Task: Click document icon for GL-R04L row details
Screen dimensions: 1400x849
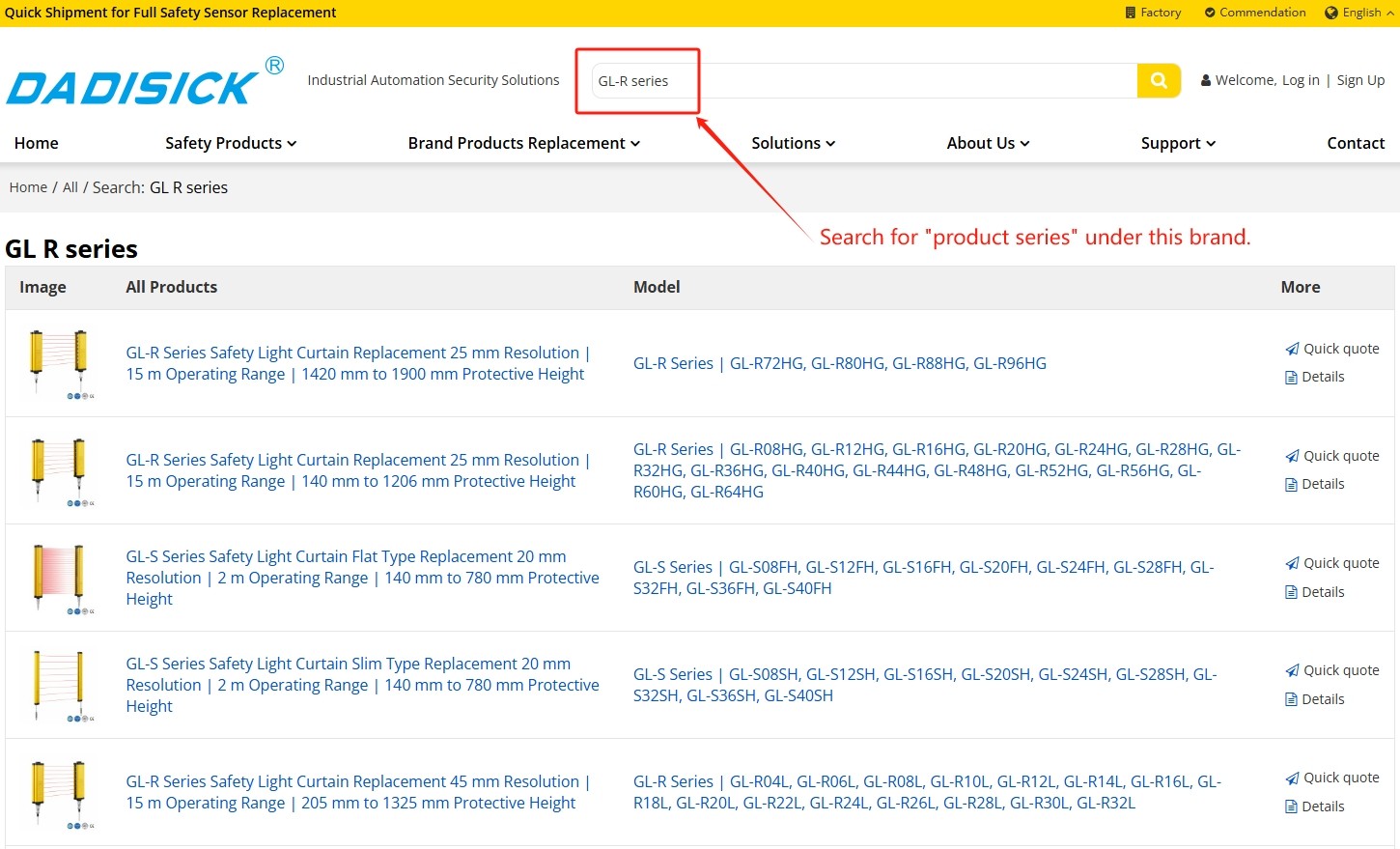Action: (x=1291, y=807)
